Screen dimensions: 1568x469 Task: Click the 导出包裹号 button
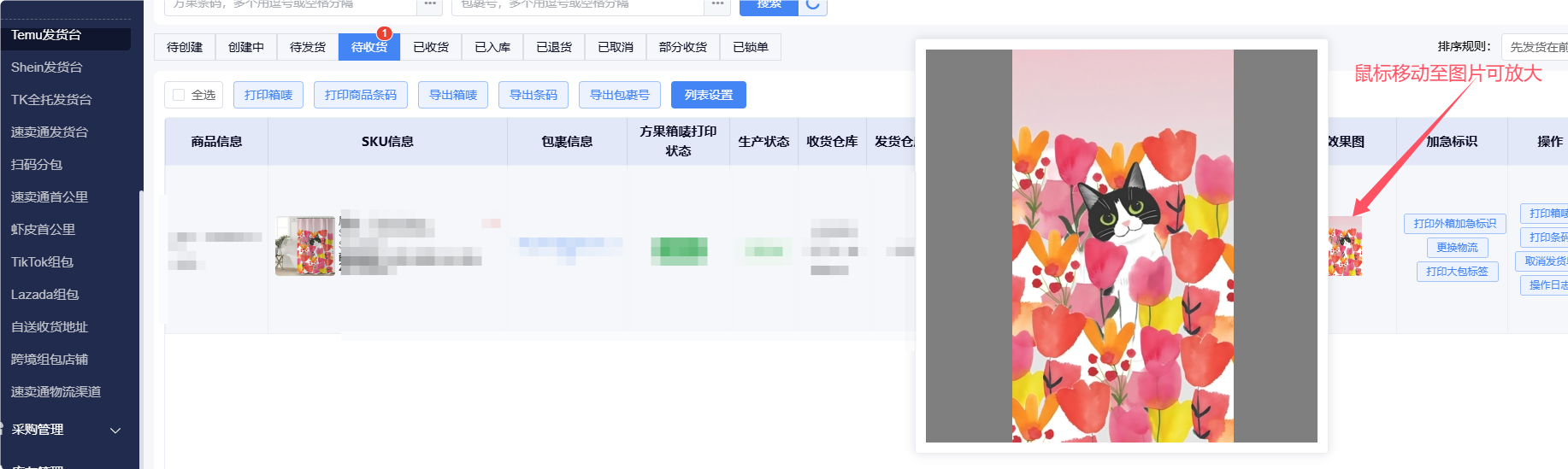coord(620,95)
